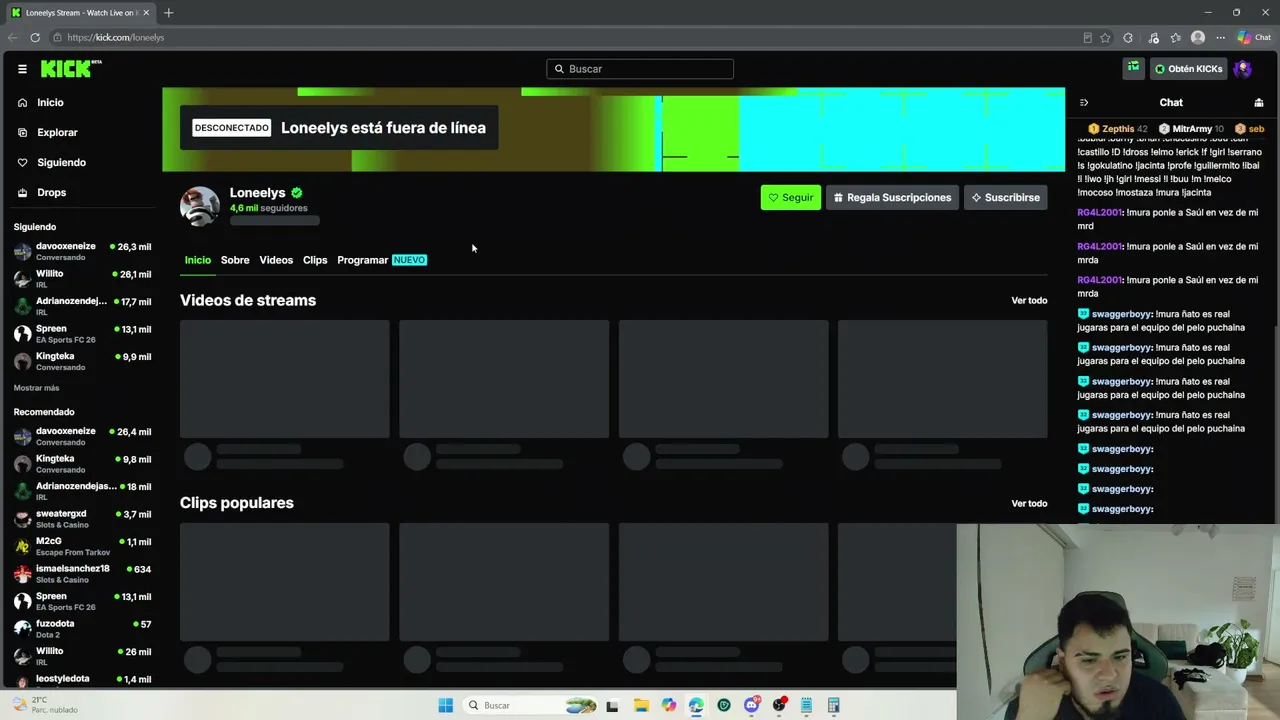The width and height of the screenshot is (1280, 720).
Task: Open sweatergxd in Recomendado list
Action: (x=82, y=519)
